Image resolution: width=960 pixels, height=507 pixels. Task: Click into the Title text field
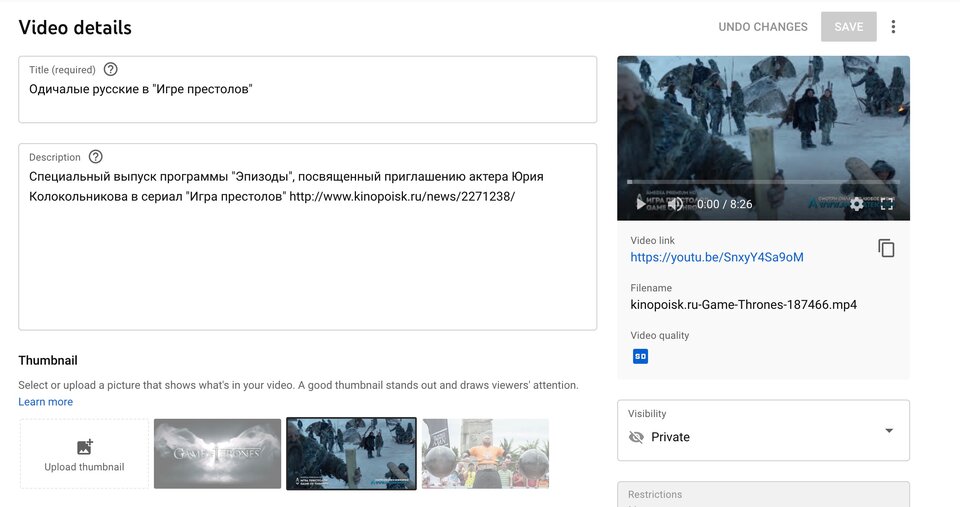(307, 89)
